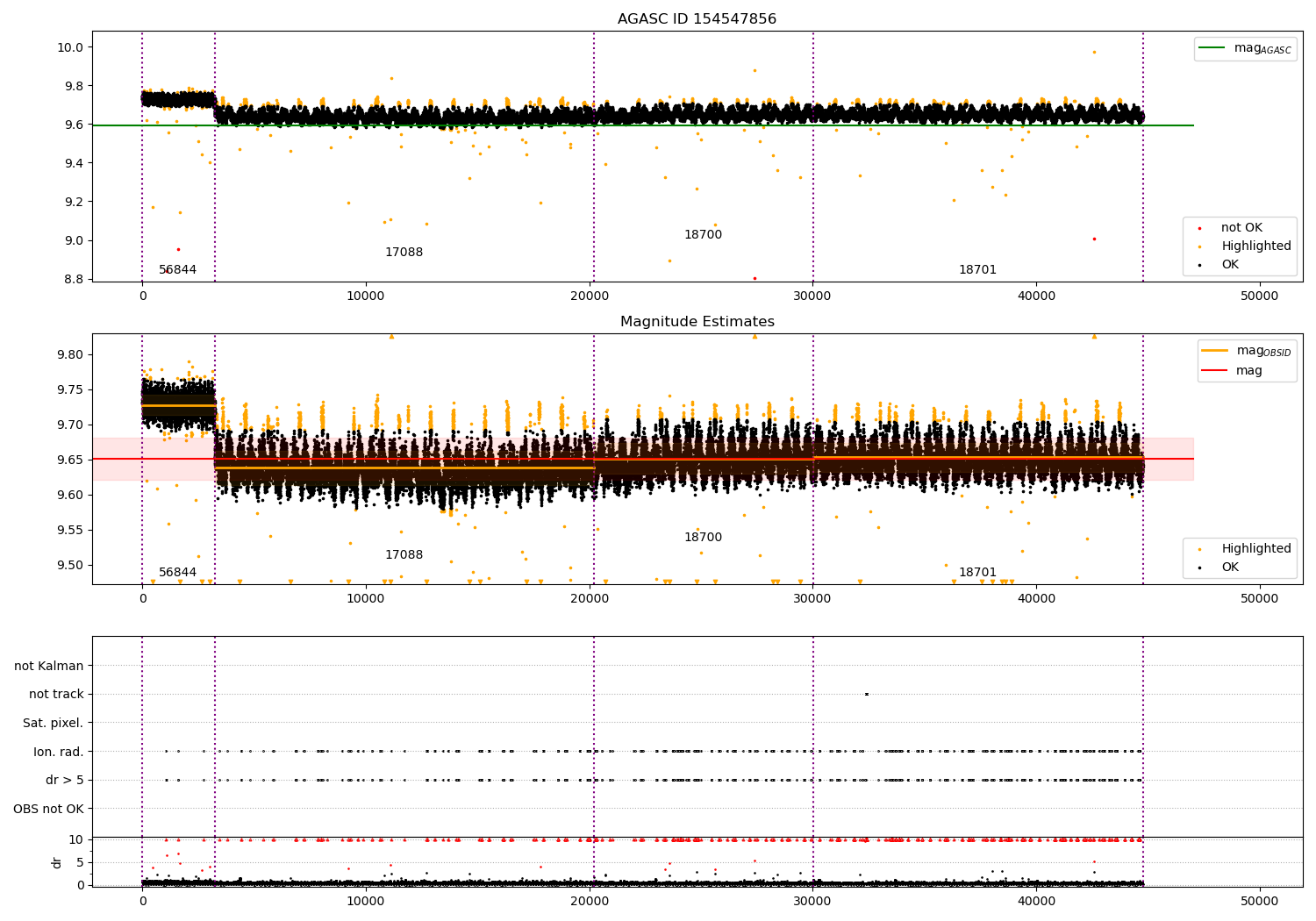Select the 'not track' row label
The image size is (1316, 921).
point(56,695)
